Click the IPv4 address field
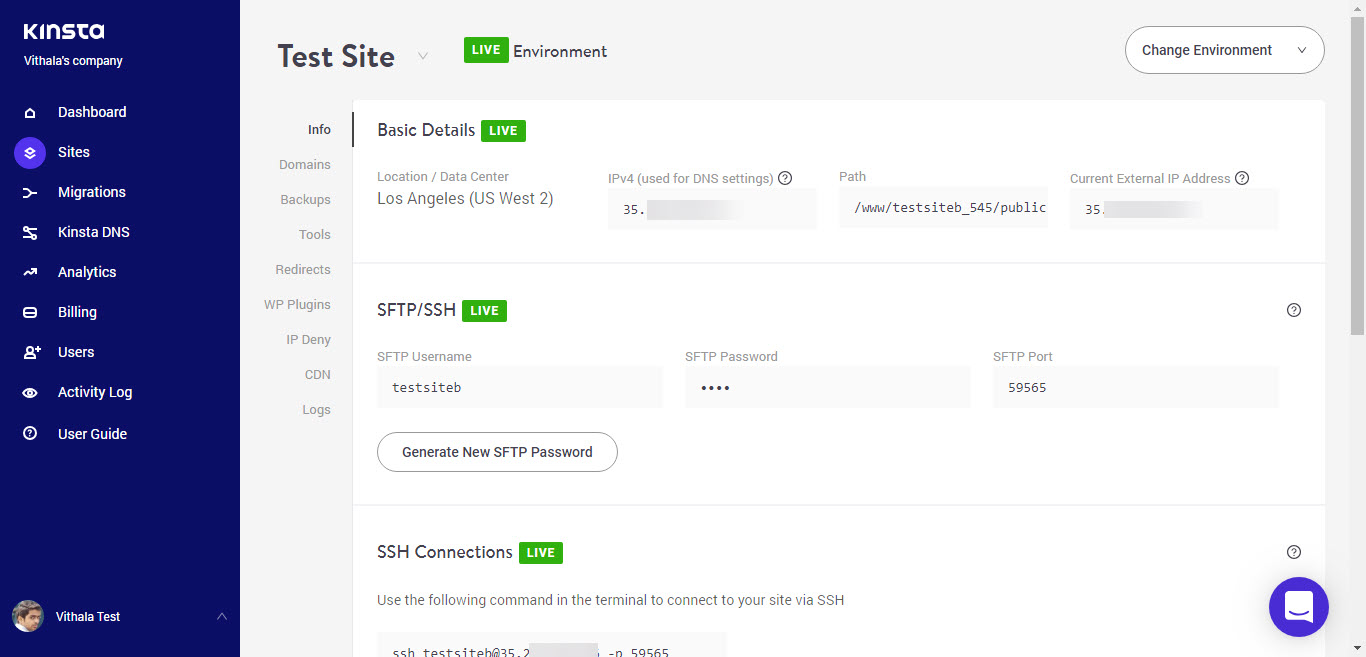This screenshot has width=1366, height=657. coord(712,209)
